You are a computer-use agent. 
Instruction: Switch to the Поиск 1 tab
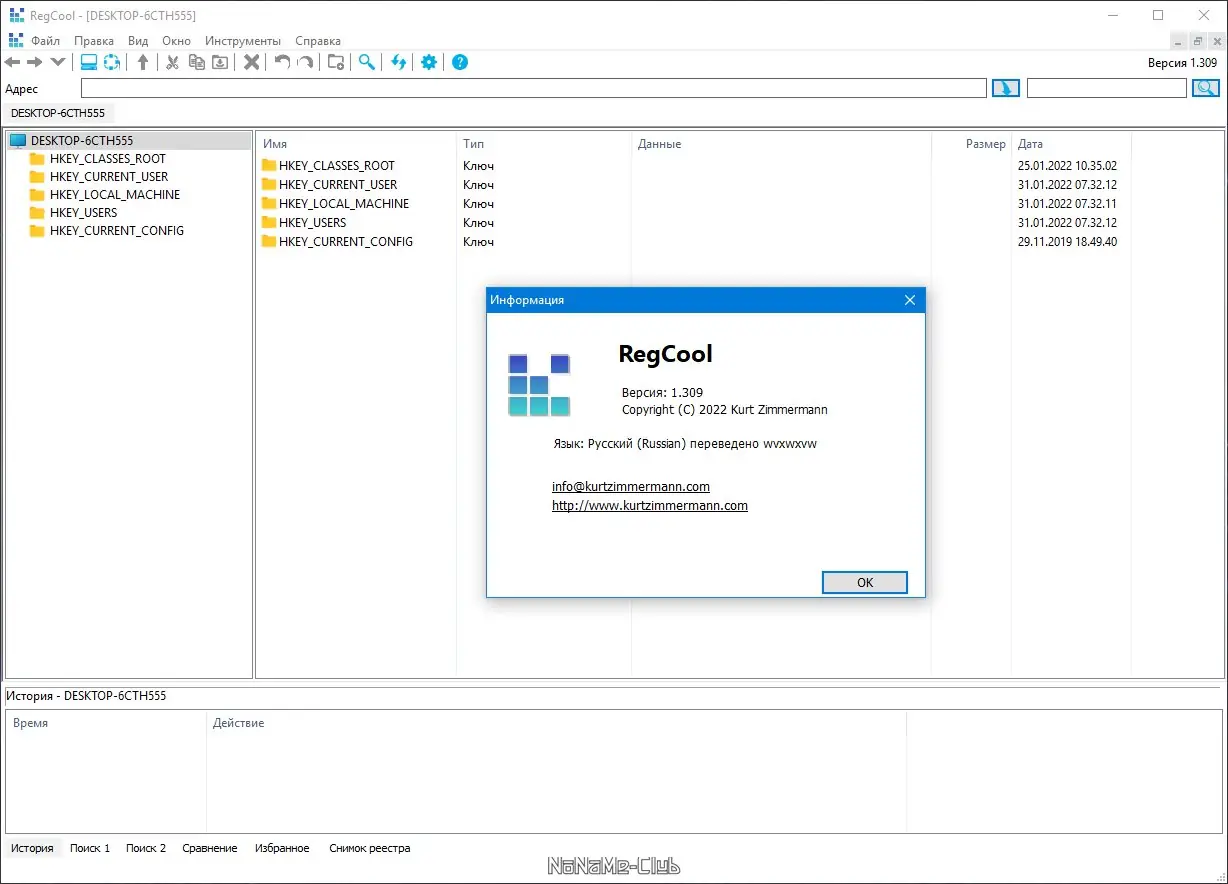point(90,848)
